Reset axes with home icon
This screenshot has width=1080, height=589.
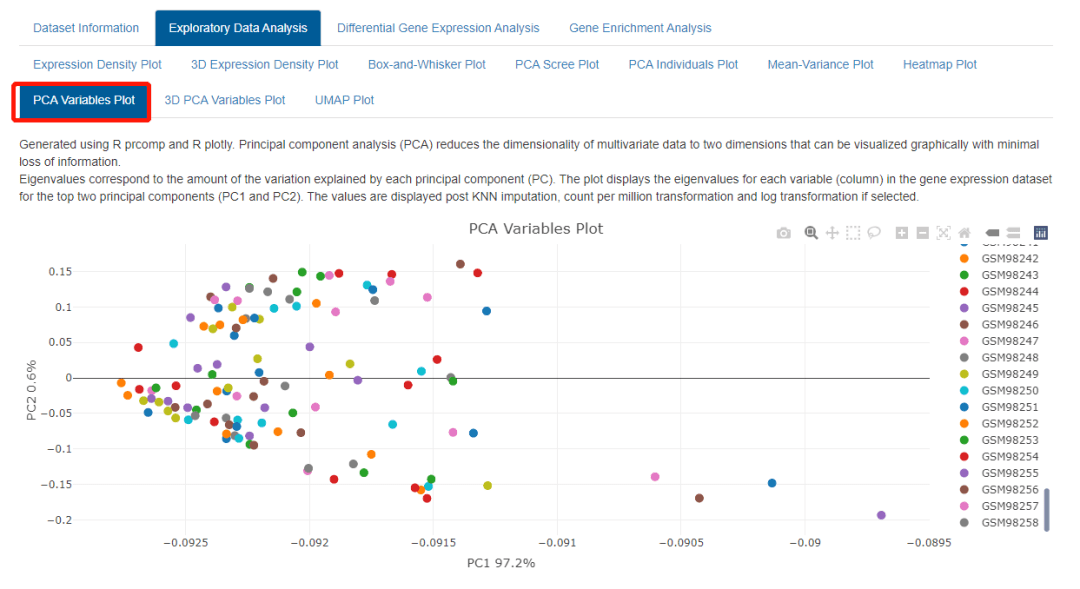(x=964, y=233)
